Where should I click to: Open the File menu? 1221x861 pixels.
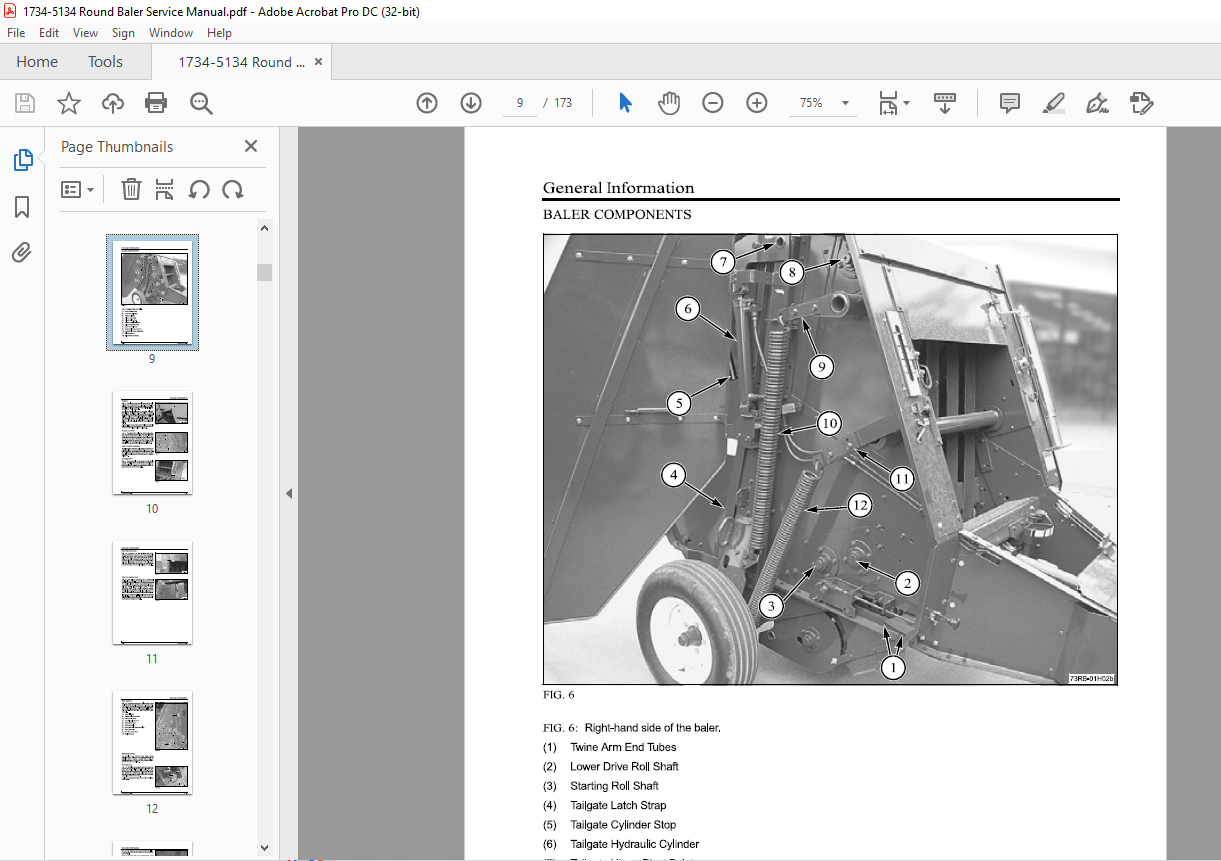(16, 33)
